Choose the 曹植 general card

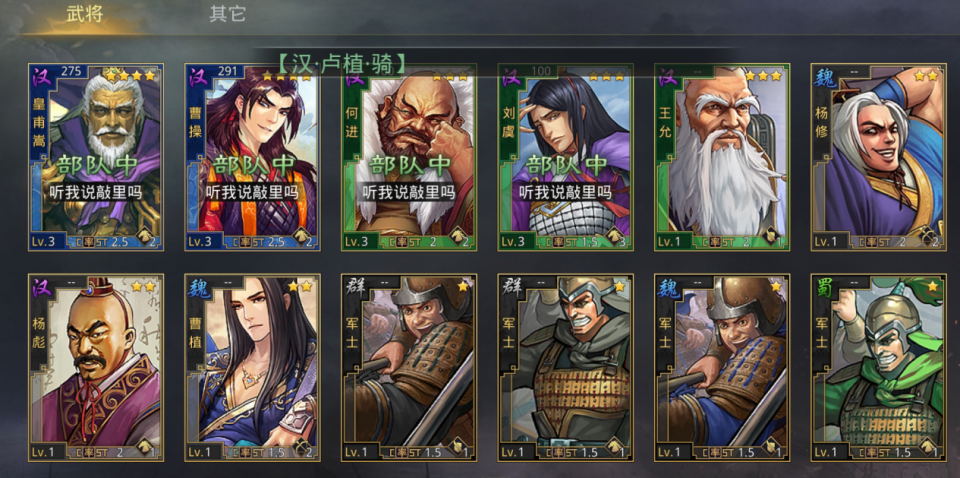252,368
